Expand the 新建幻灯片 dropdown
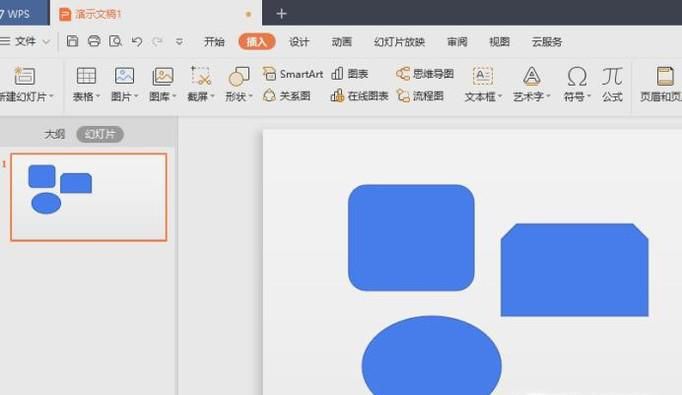The width and height of the screenshot is (682, 395). pos(51,96)
